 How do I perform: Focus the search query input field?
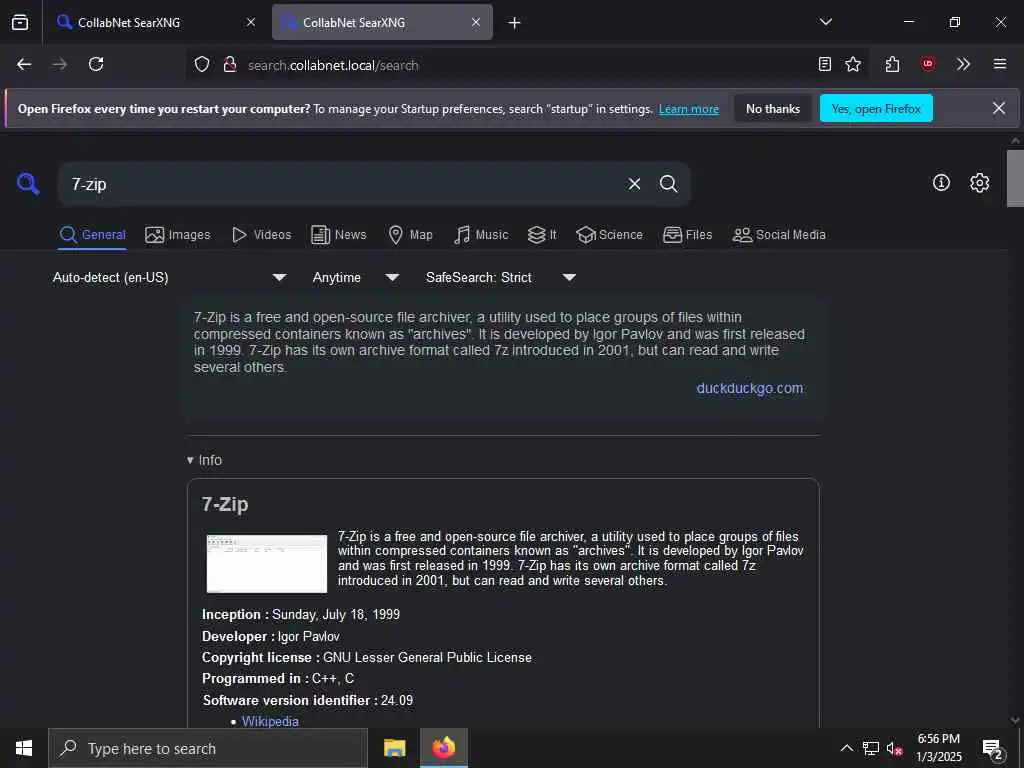click(x=345, y=184)
